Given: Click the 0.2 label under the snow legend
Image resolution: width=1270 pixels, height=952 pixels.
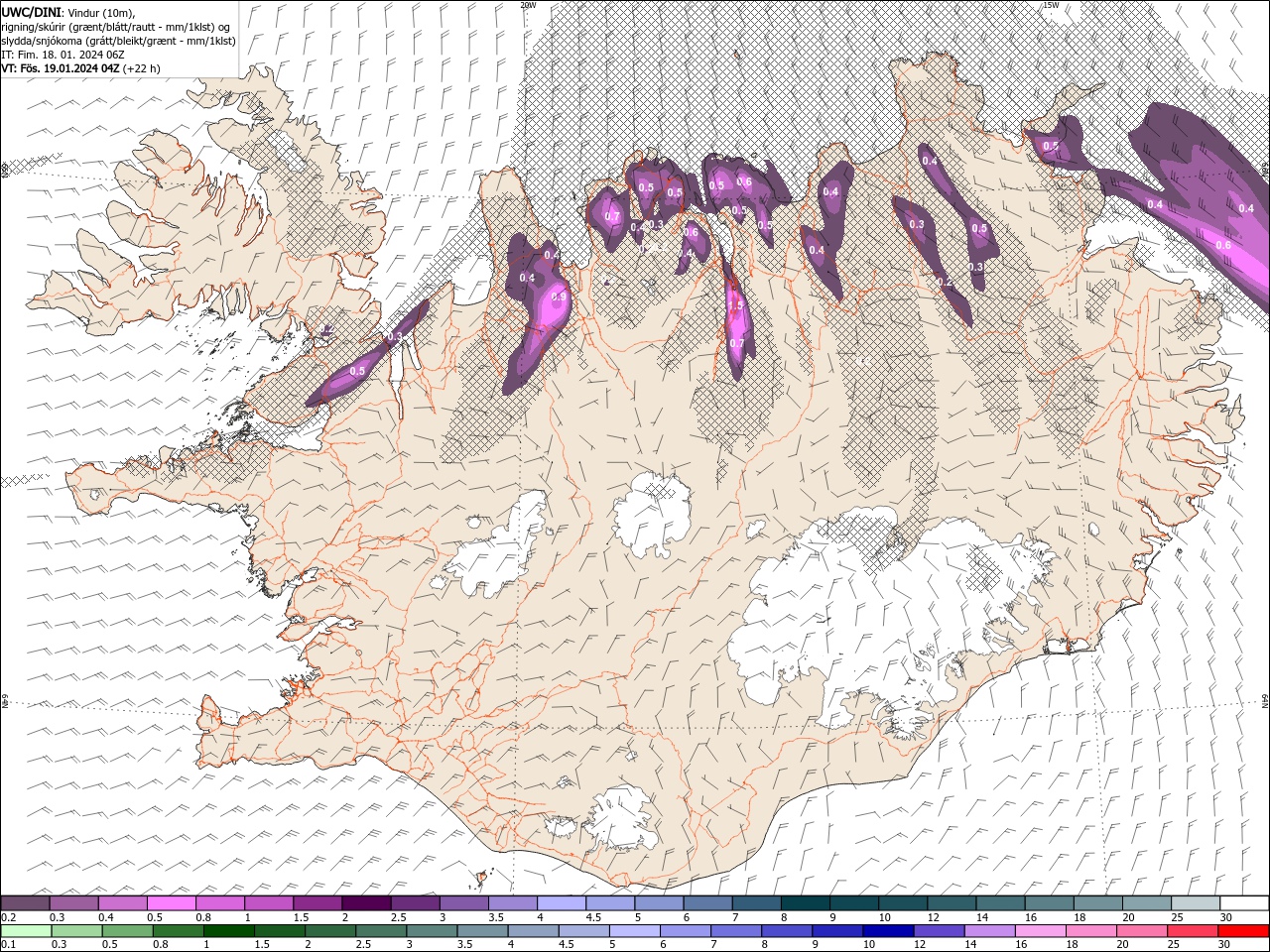Looking at the screenshot, I should pyautogui.click(x=8, y=917).
